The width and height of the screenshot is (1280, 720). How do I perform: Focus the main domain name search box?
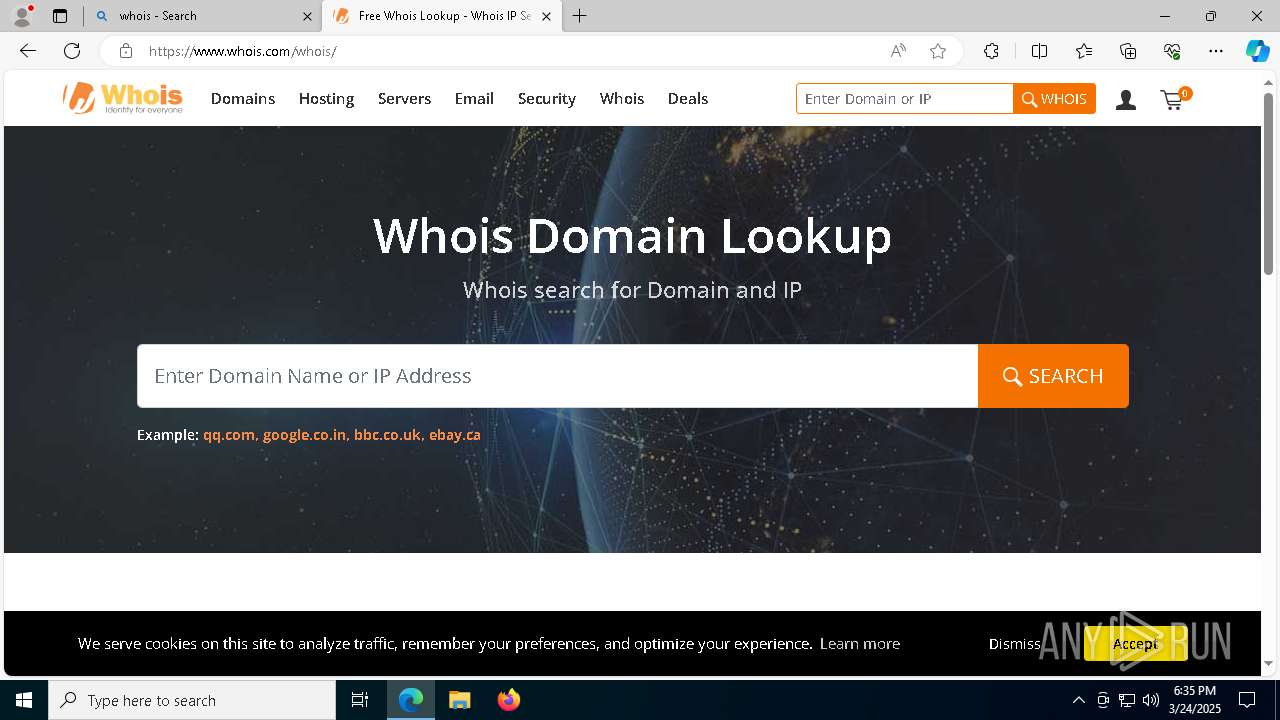(x=557, y=376)
